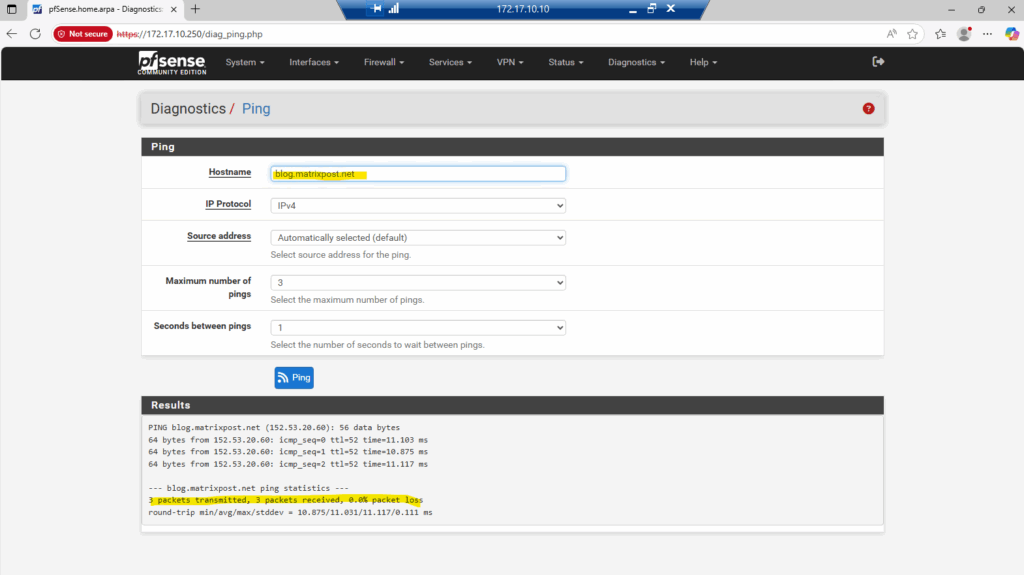
Task: Go back with the browser back arrow
Action: click(12, 34)
